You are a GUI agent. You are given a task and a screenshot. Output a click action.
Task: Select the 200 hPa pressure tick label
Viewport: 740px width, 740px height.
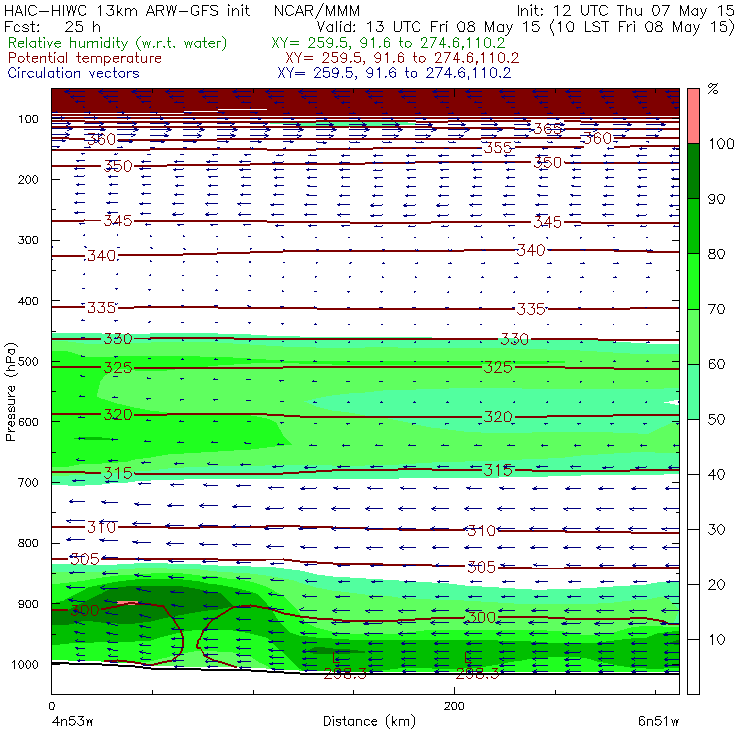(28, 179)
